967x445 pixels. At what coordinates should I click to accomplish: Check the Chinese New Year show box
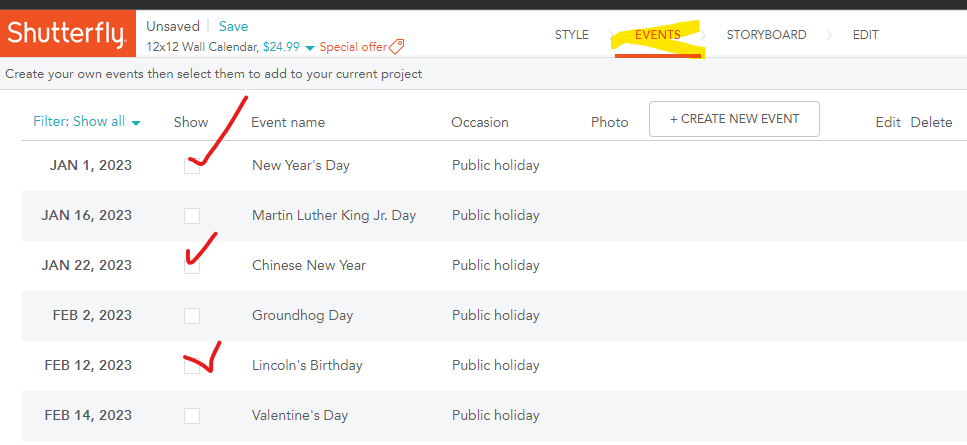click(192, 266)
